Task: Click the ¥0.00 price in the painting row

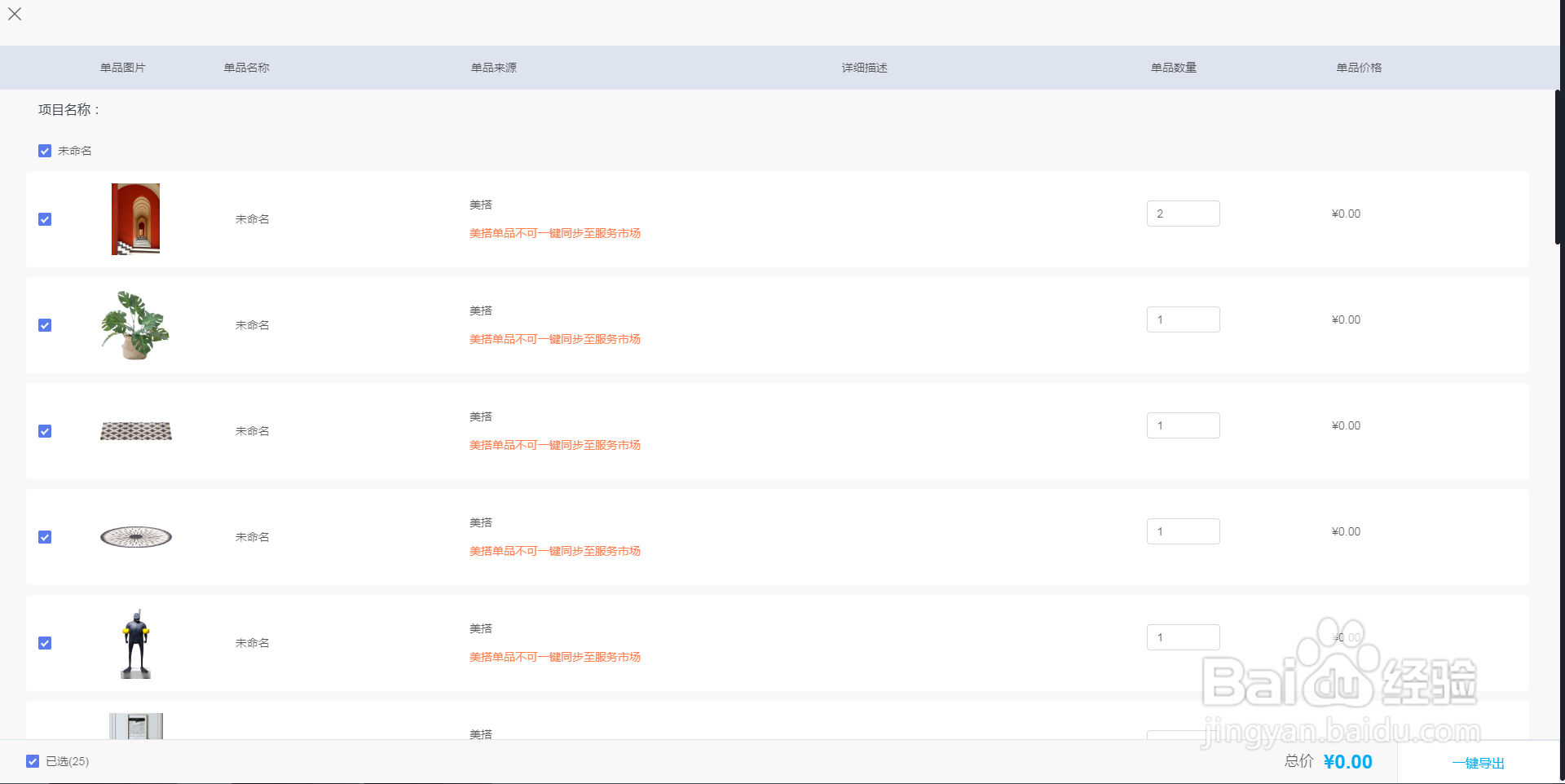Action: click(x=1346, y=214)
